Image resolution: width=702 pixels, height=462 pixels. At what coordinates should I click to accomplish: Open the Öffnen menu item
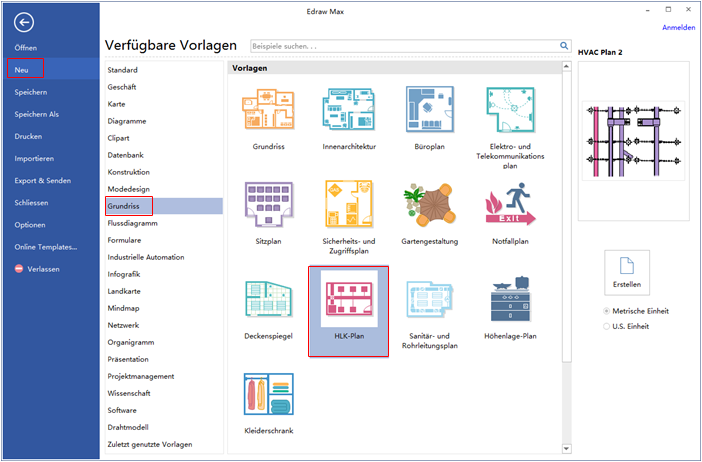[26, 47]
